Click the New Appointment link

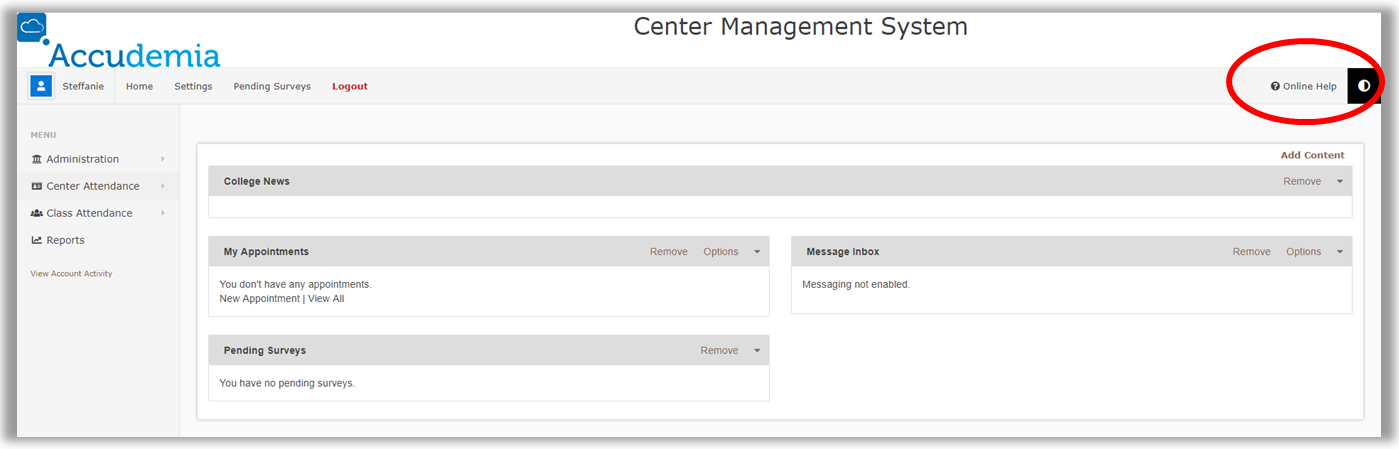[x=259, y=299]
